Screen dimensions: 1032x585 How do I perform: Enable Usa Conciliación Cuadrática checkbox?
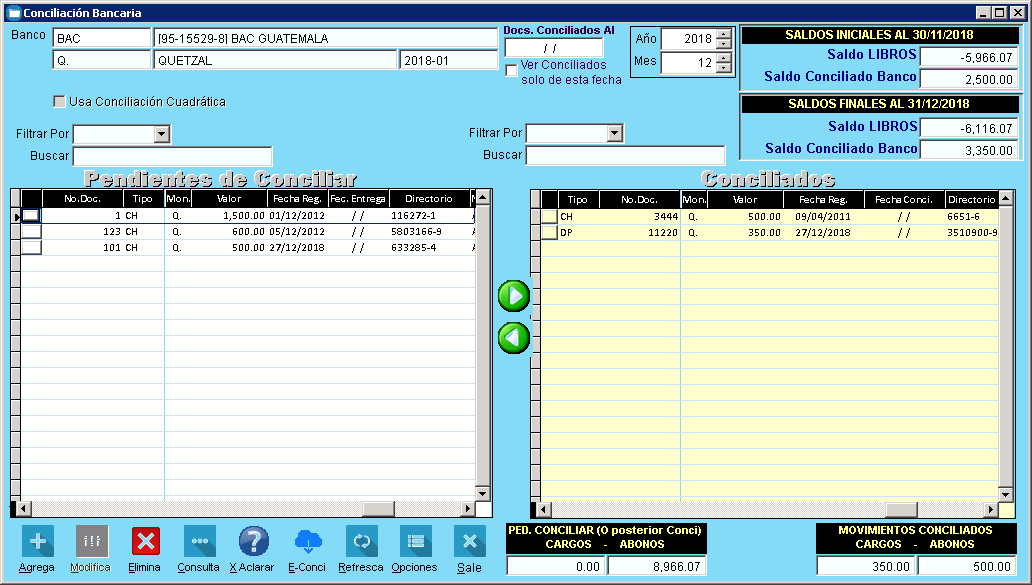[x=60, y=102]
